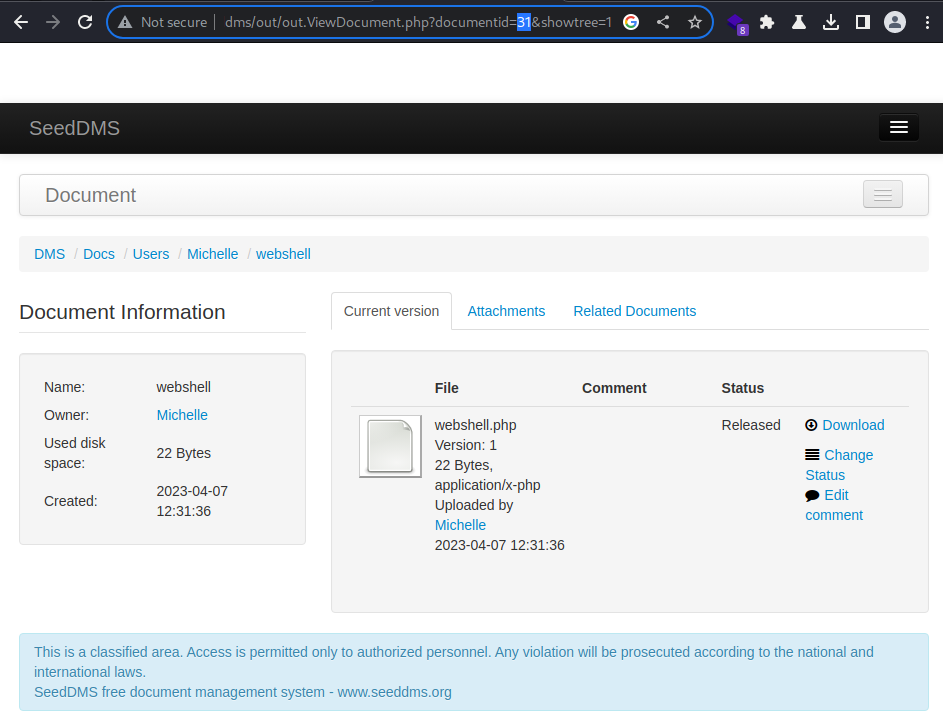Click the www.seeddms.org footer text
This screenshot has width=943, height=715.
click(395, 692)
